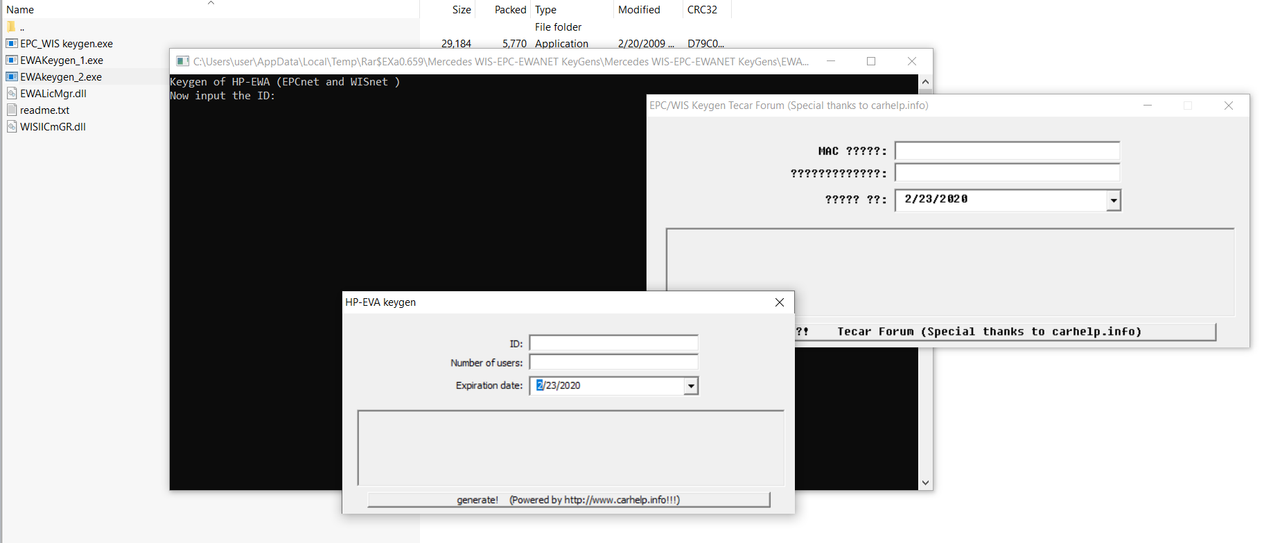Maximize the console window
1280x543 pixels.
pyautogui.click(x=871, y=61)
